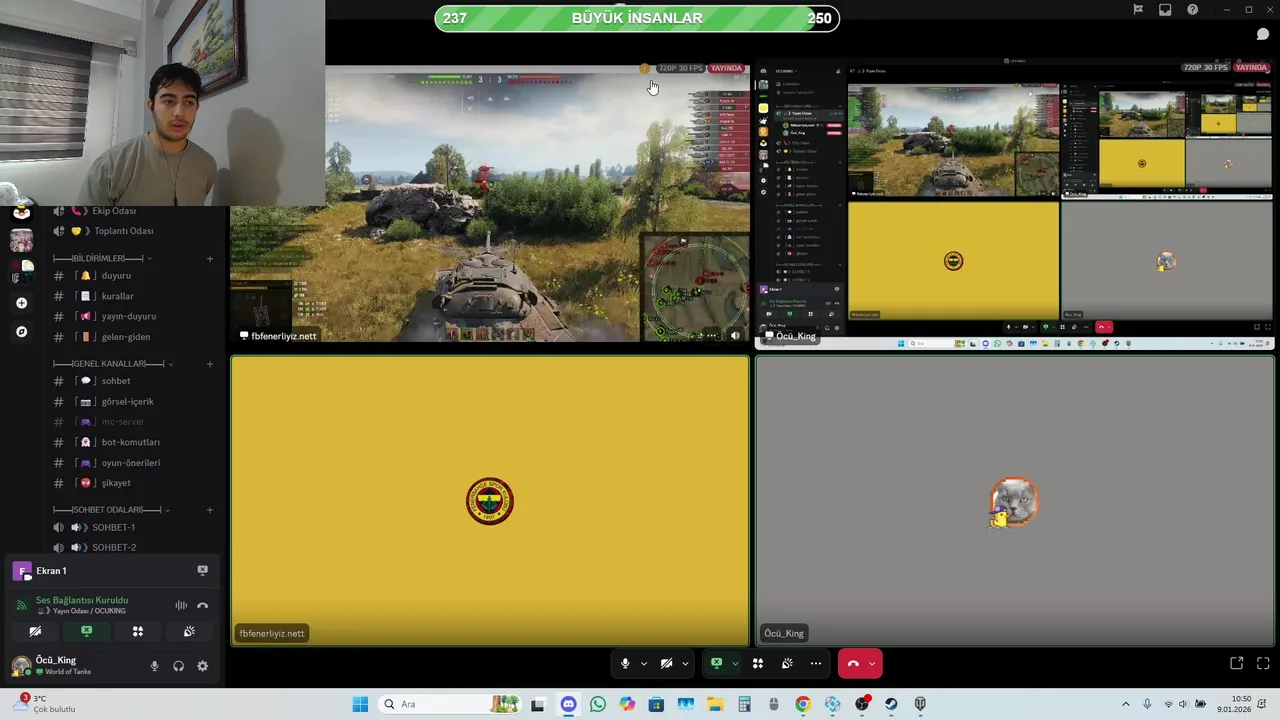
Task: Open the kurallar channel
Action: point(133,296)
